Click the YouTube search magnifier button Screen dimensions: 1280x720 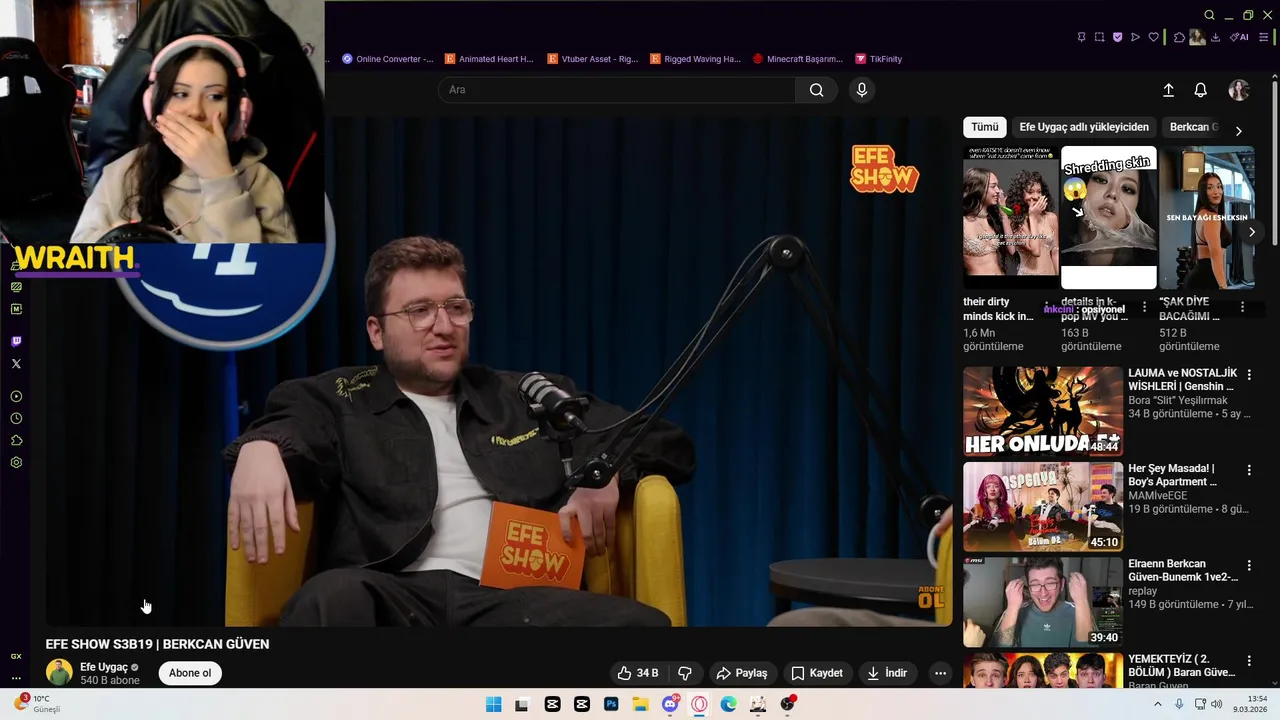pyautogui.click(x=816, y=90)
